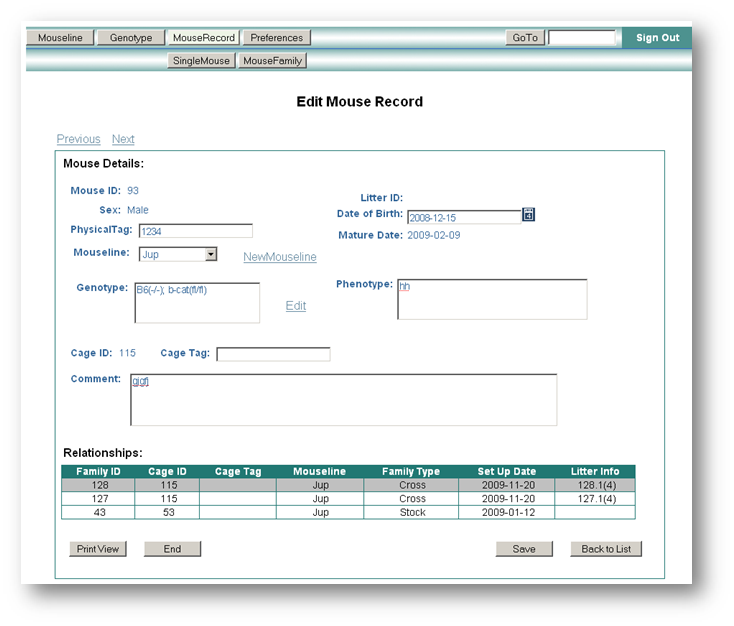Select the MouseRecord tab
This screenshot has height=626, width=734.
[x=203, y=38]
